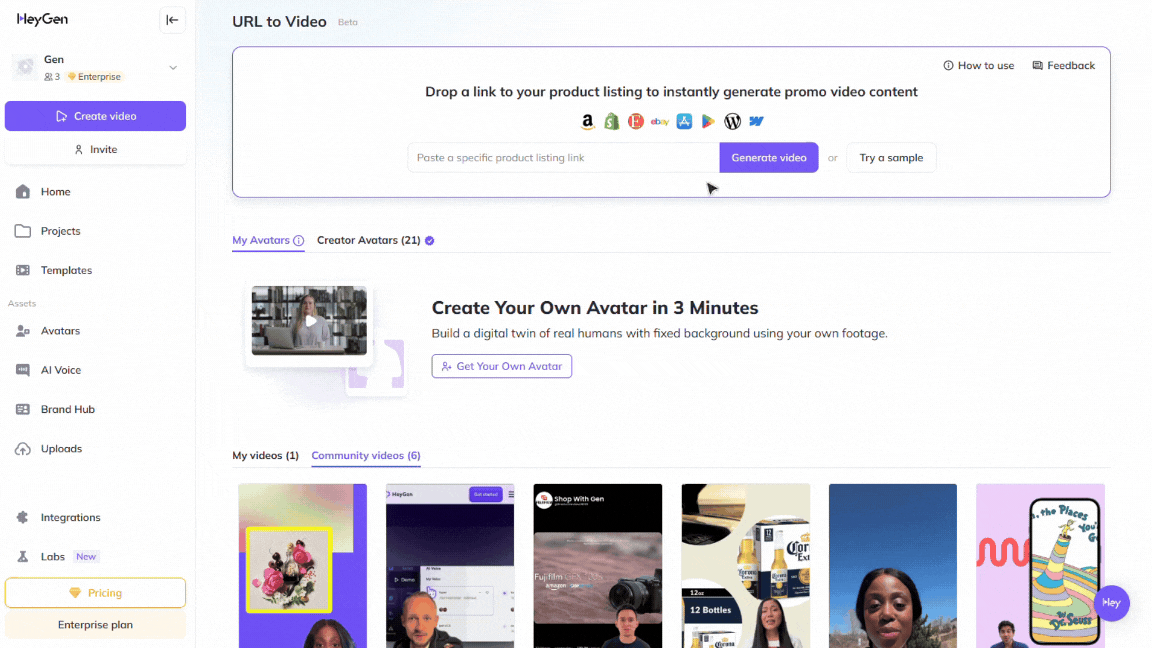This screenshot has height=648, width=1152.
Task: Collapse the sidebar with the arrow icon
Action: [172, 20]
